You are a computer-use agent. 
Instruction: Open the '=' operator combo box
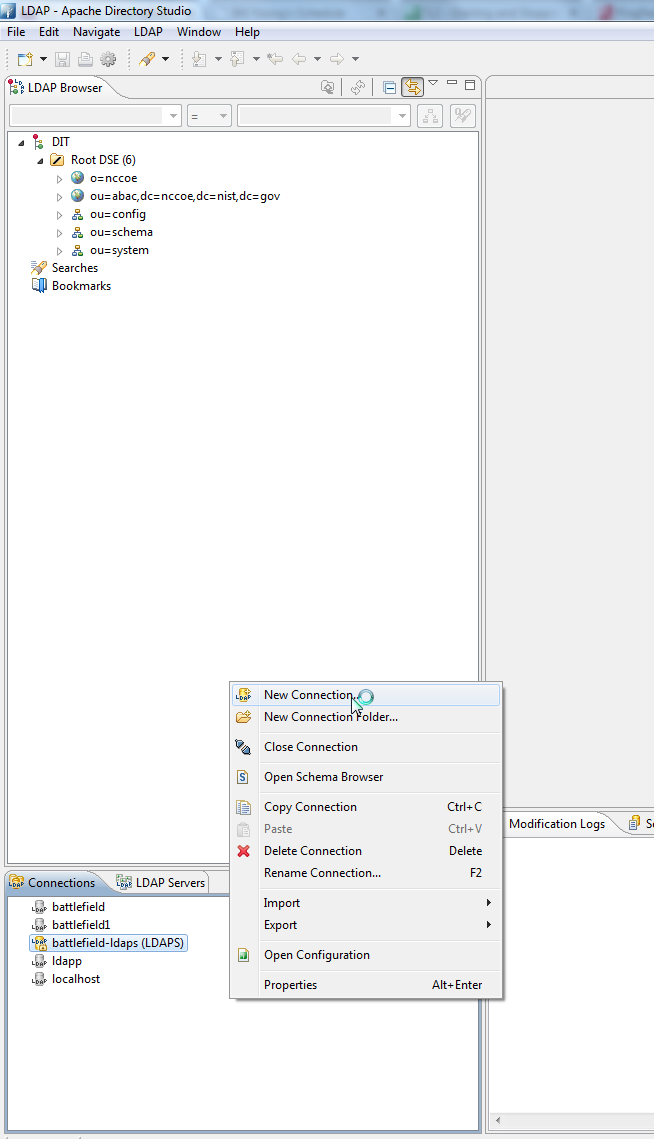(209, 115)
